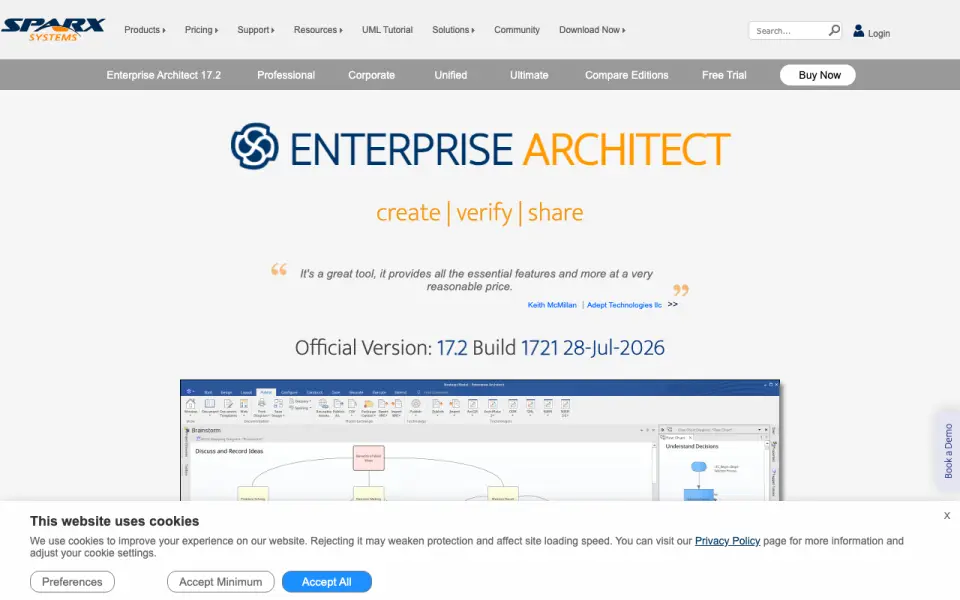Open the Keith McMillan link
The height and width of the screenshot is (600, 960).
pos(552,305)
